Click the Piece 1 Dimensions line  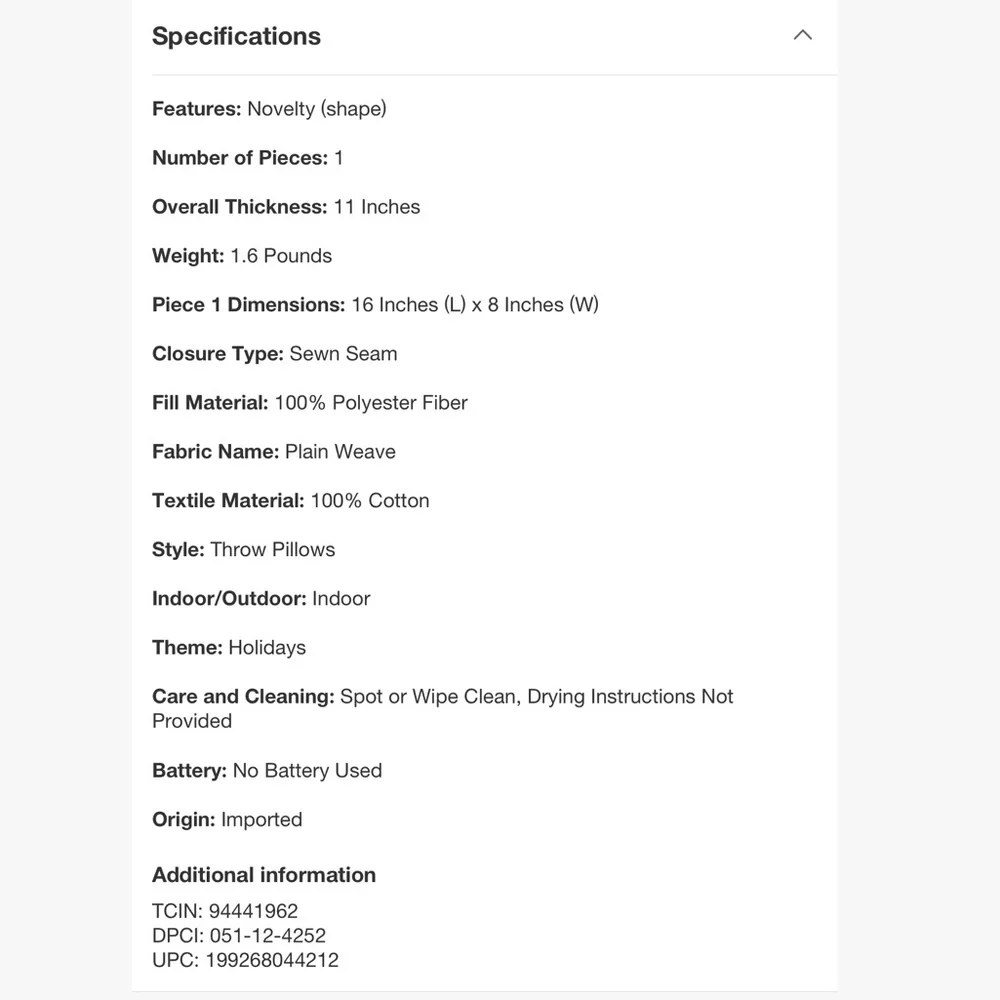pyautogui.click(x=375, y=305)
